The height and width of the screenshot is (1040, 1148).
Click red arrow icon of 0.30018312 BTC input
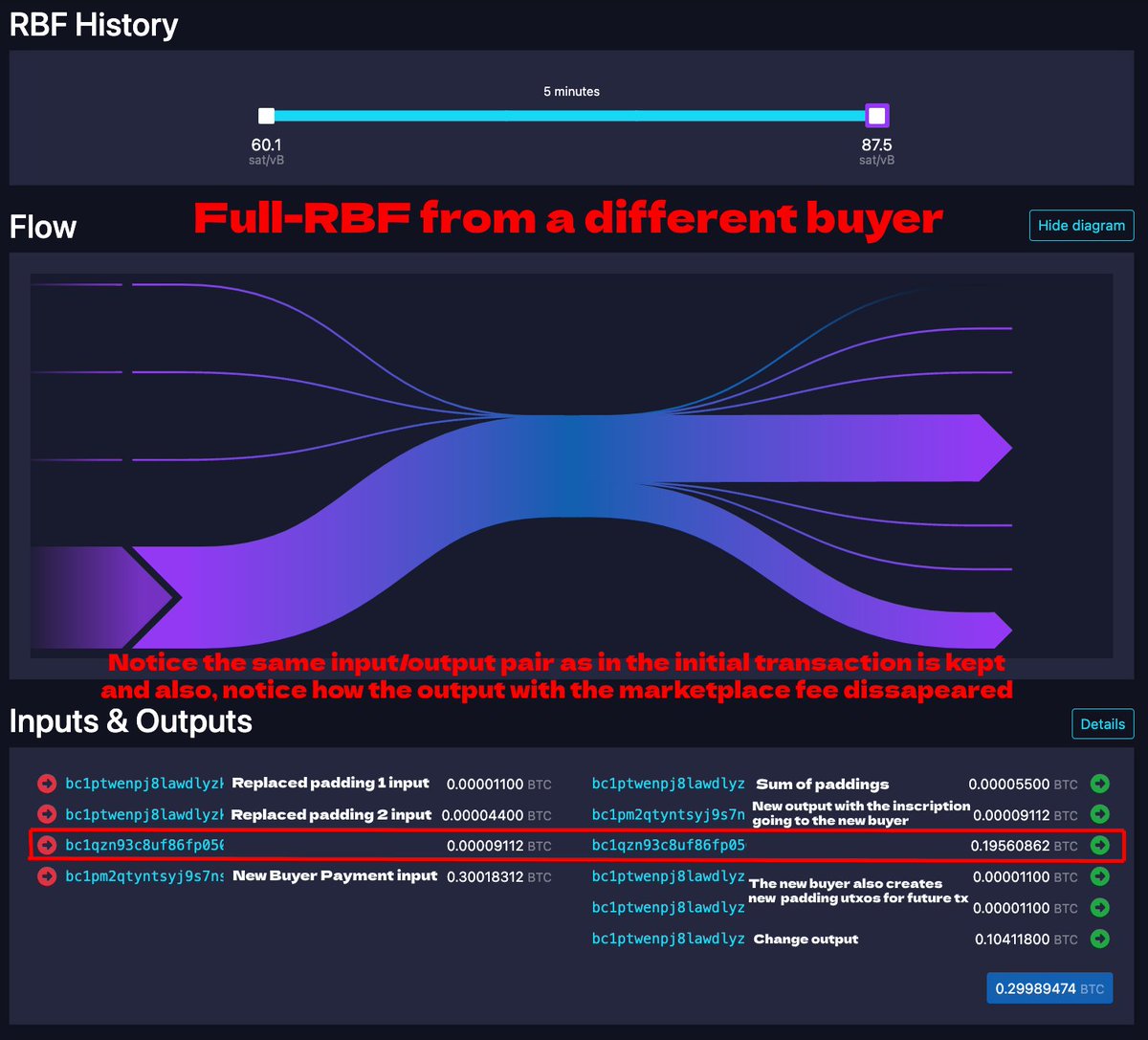[x=47, y=876]
